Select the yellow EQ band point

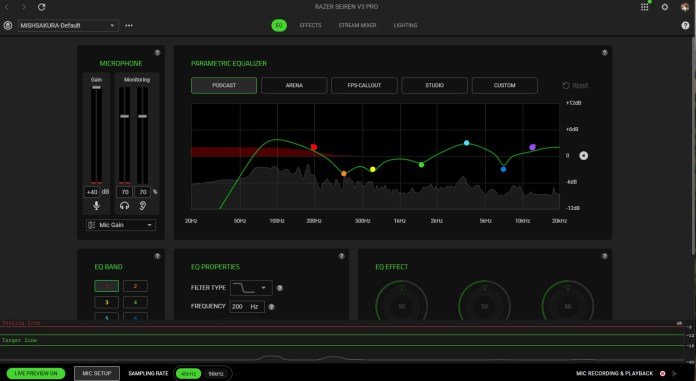pos(373,169)
